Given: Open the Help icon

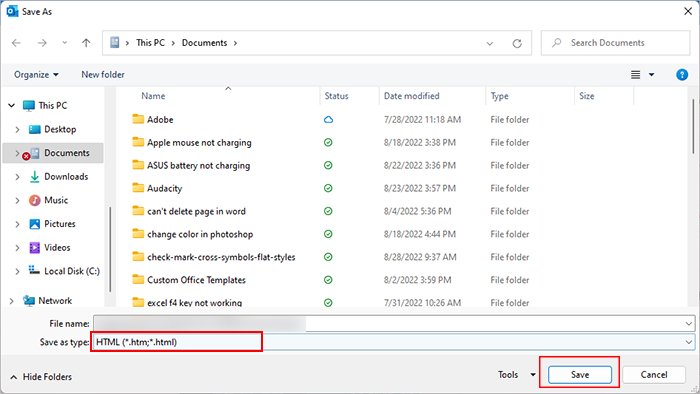Looking at the screenshot, I should (x=682, y=75).
